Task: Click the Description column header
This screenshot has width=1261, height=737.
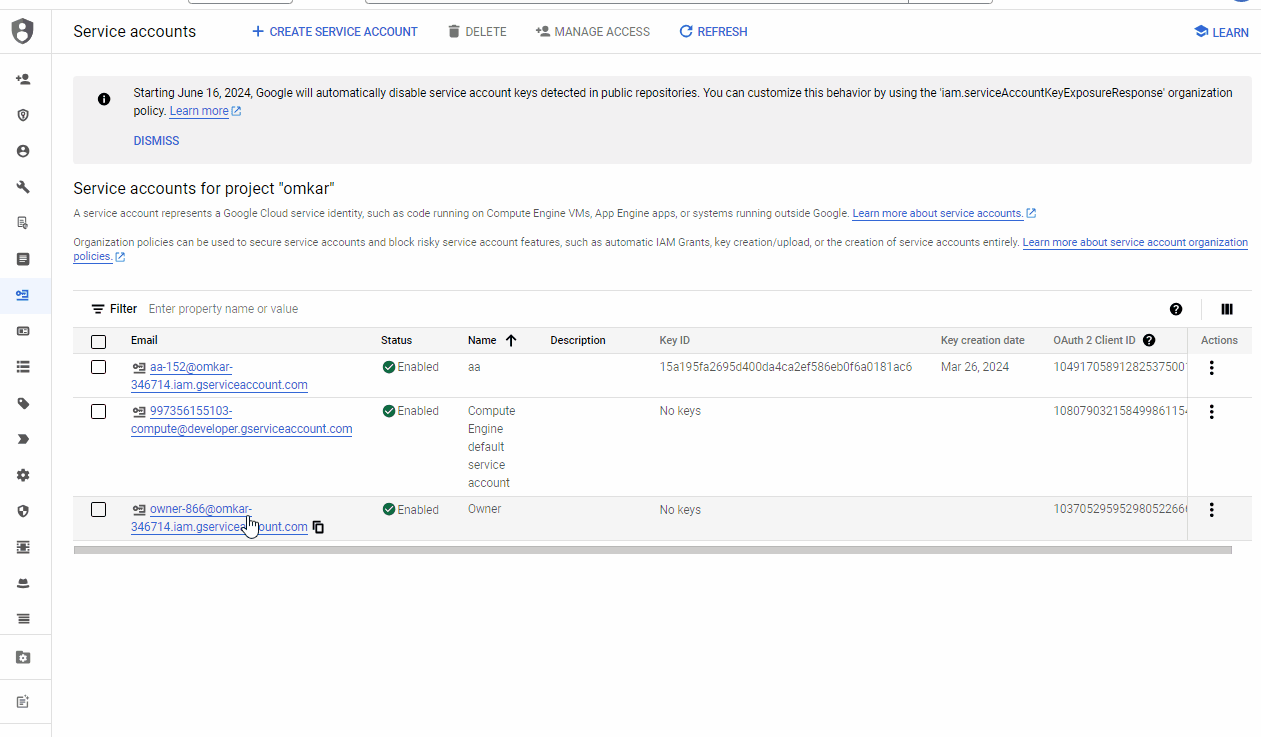Action: click(x=578, y=340)
